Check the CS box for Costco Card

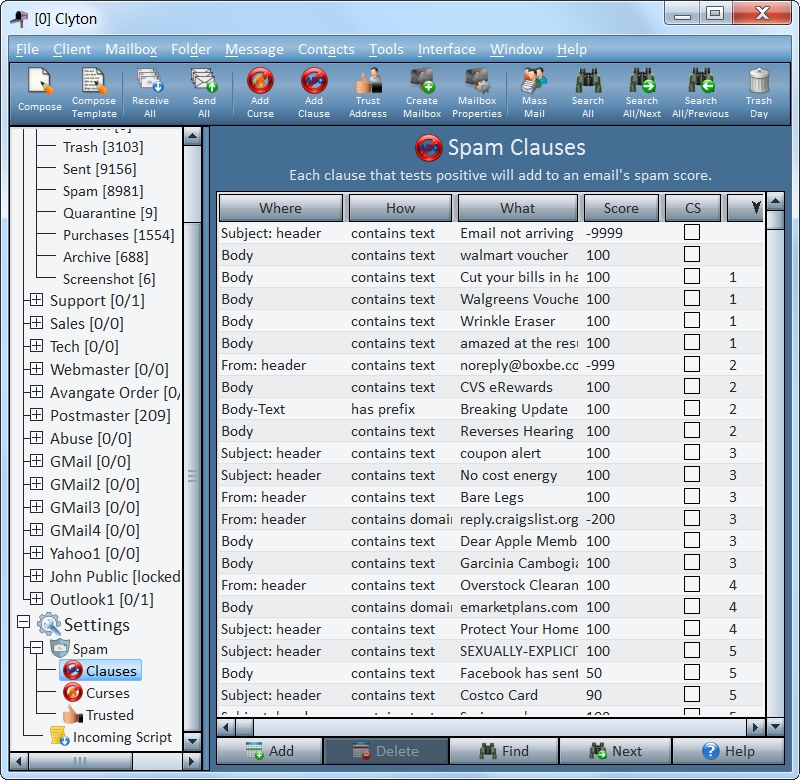click(692, 694)
